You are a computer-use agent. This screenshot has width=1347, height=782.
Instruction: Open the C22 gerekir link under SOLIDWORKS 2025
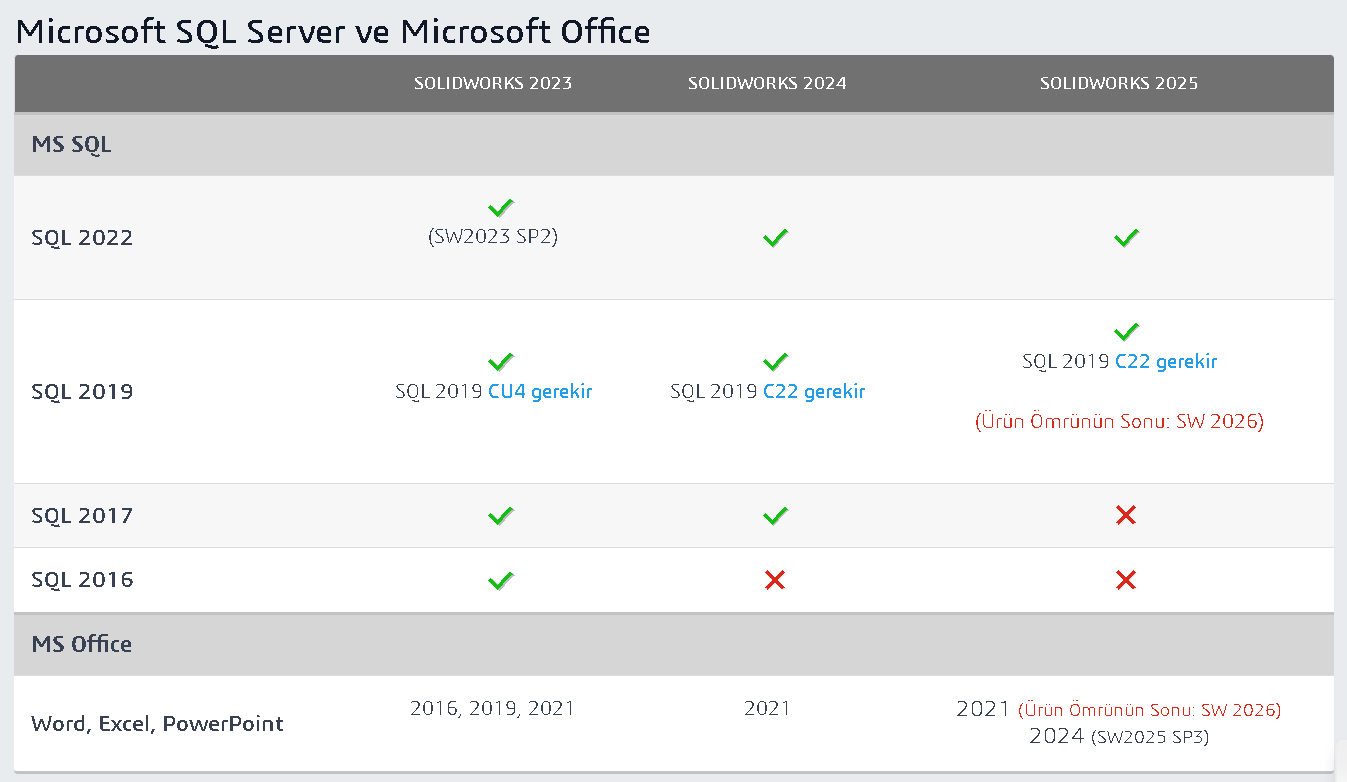pos(1166,362)
